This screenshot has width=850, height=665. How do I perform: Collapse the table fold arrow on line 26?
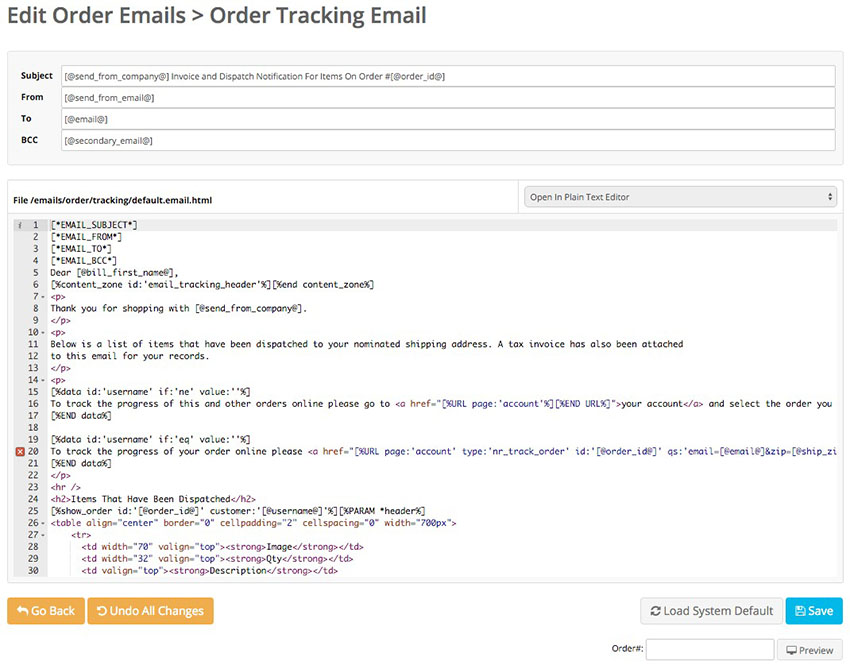(43, 523)
